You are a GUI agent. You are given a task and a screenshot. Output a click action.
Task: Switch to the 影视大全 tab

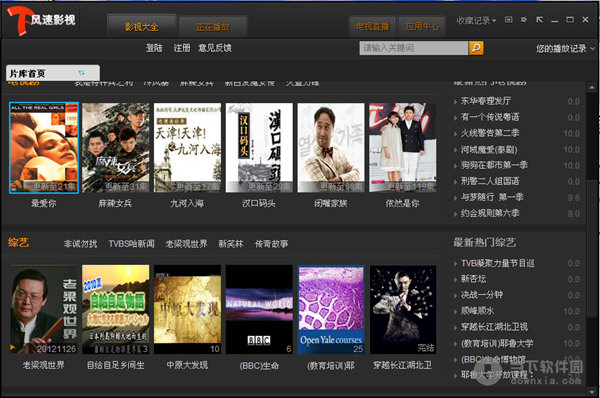pos(142,27)
